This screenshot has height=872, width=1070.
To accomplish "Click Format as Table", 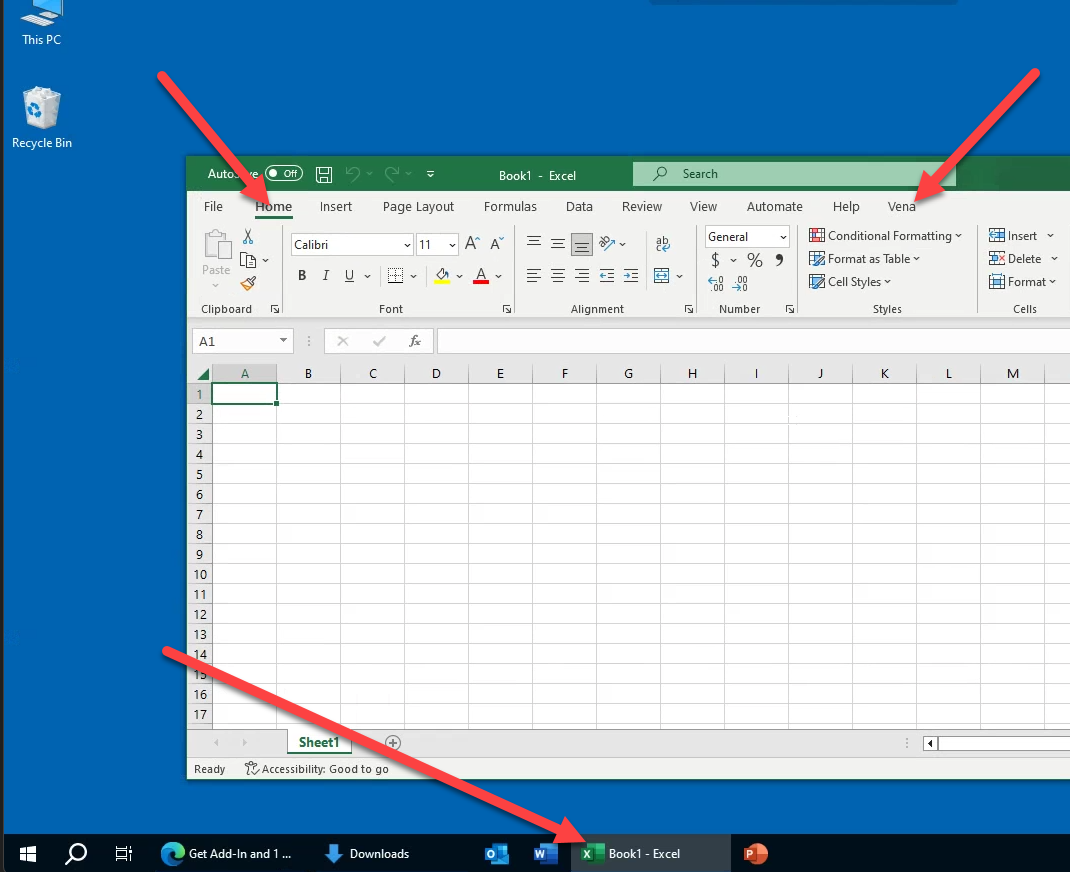I will tap(865, 259).
